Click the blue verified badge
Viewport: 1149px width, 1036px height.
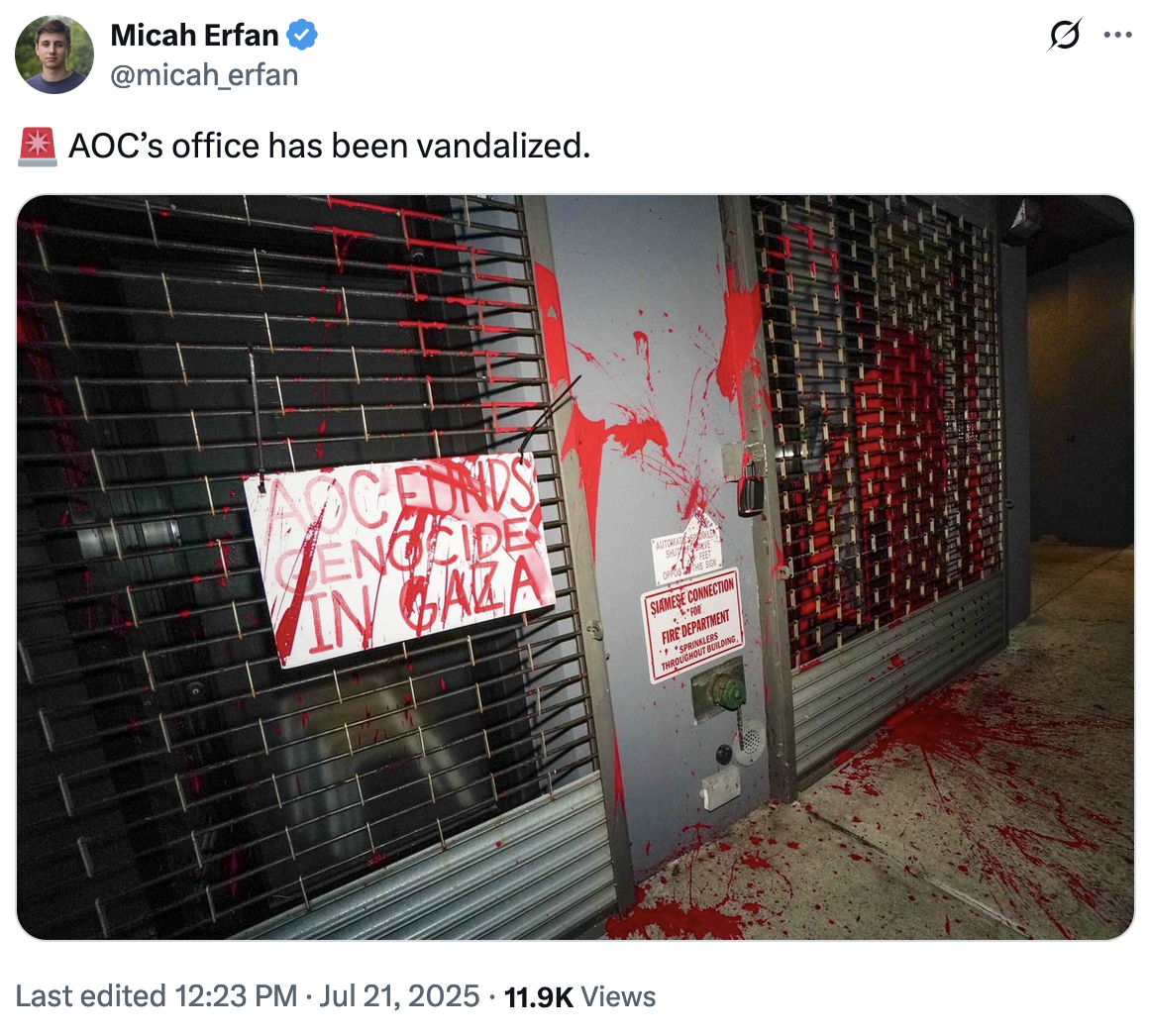click(302, 36)
